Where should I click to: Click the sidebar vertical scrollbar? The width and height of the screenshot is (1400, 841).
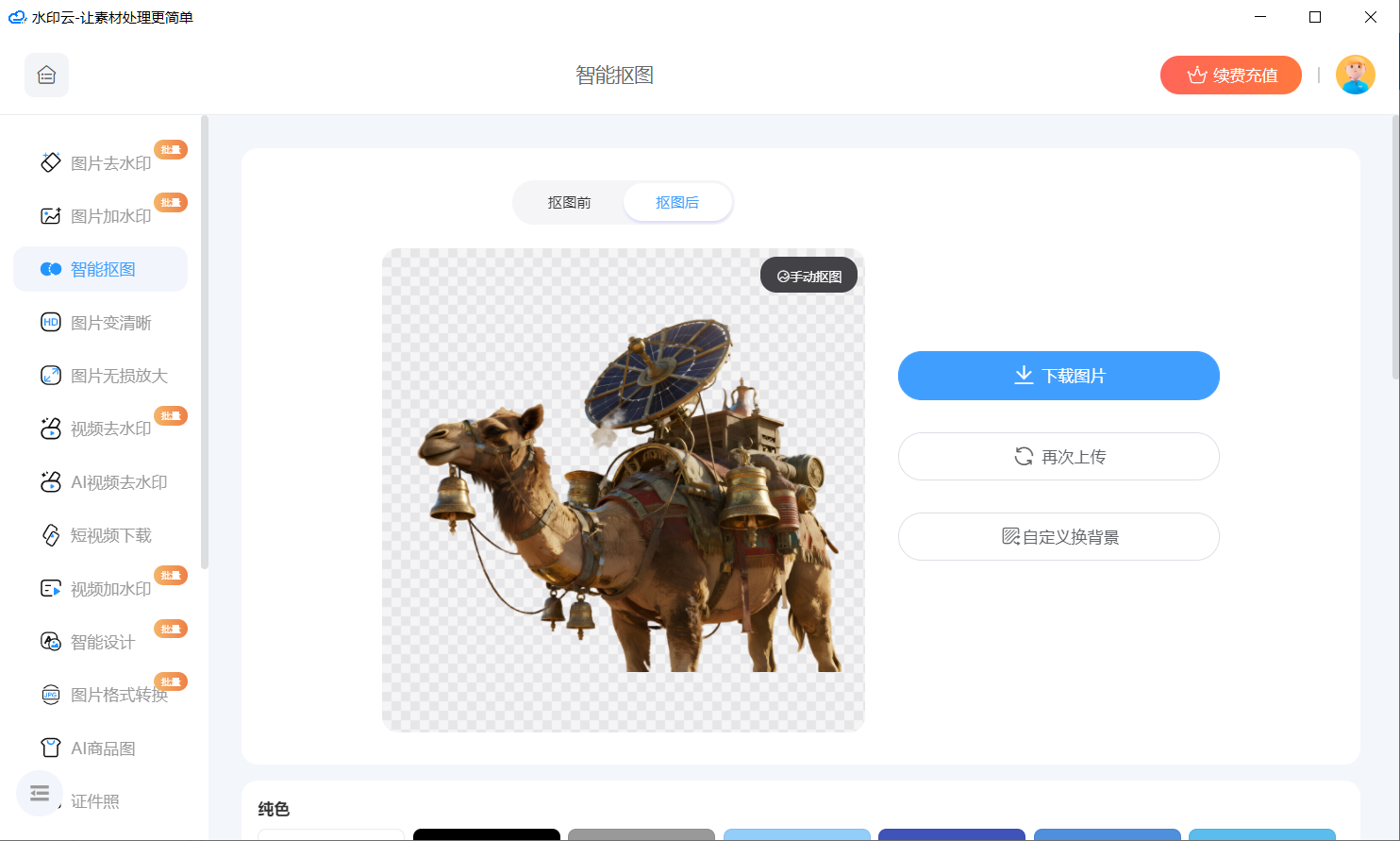(x=205, y=342)
